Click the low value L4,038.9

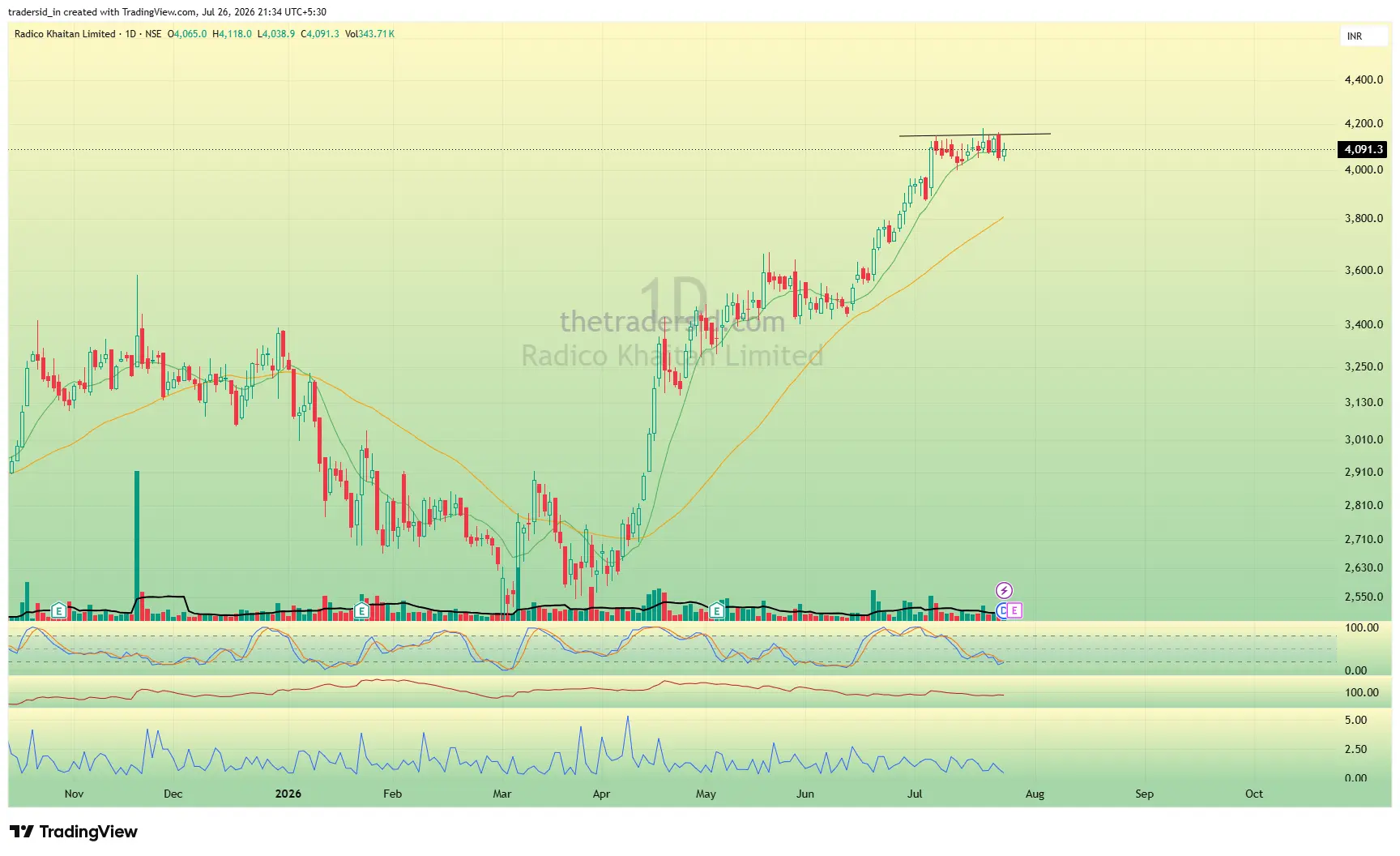[x=276, y=34]
